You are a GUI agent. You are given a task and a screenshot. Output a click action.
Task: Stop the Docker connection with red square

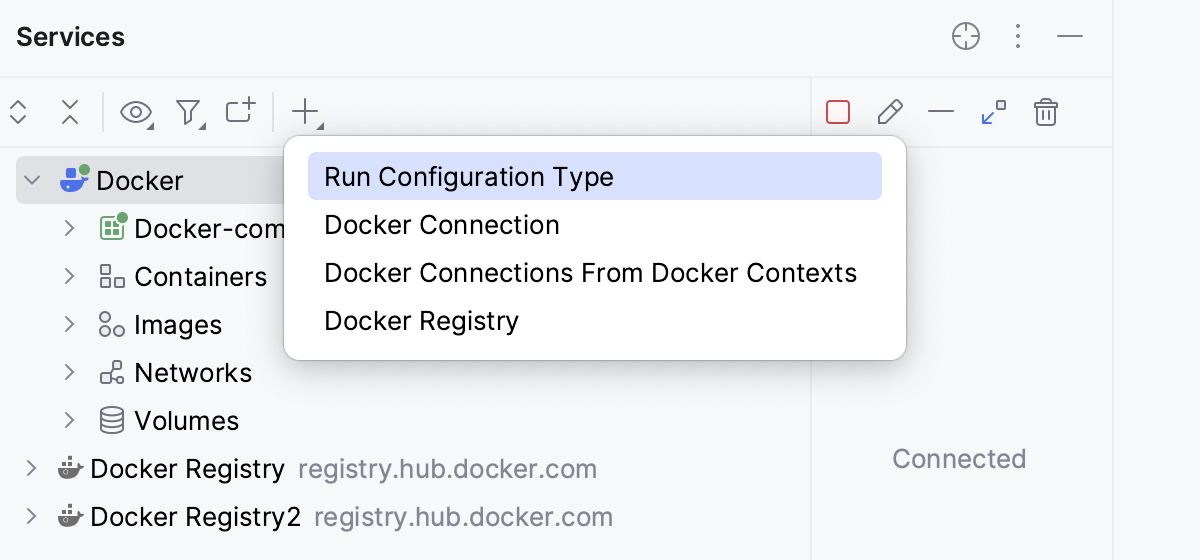[838, 112]
